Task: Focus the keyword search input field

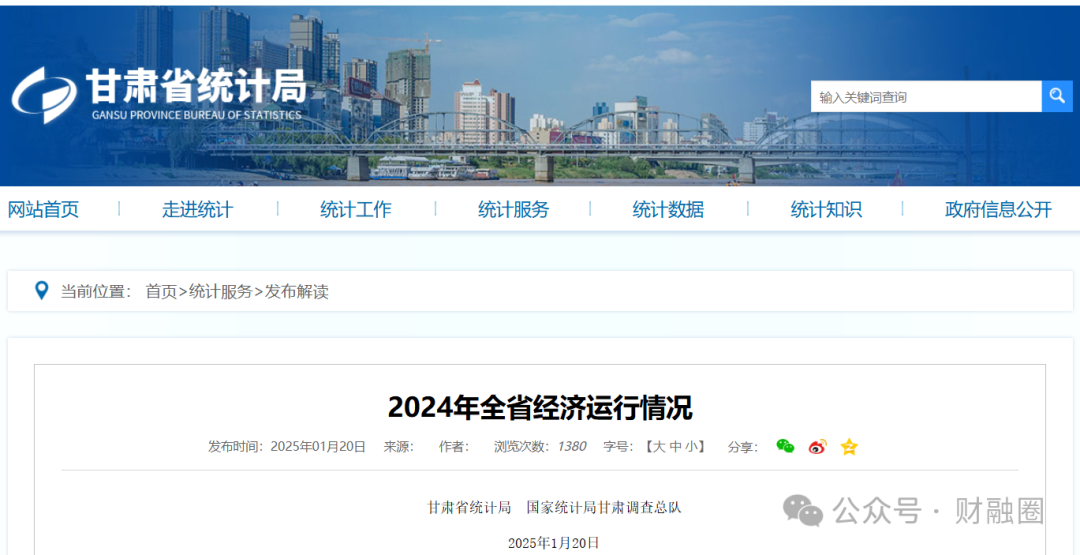Action: (926, 96)
